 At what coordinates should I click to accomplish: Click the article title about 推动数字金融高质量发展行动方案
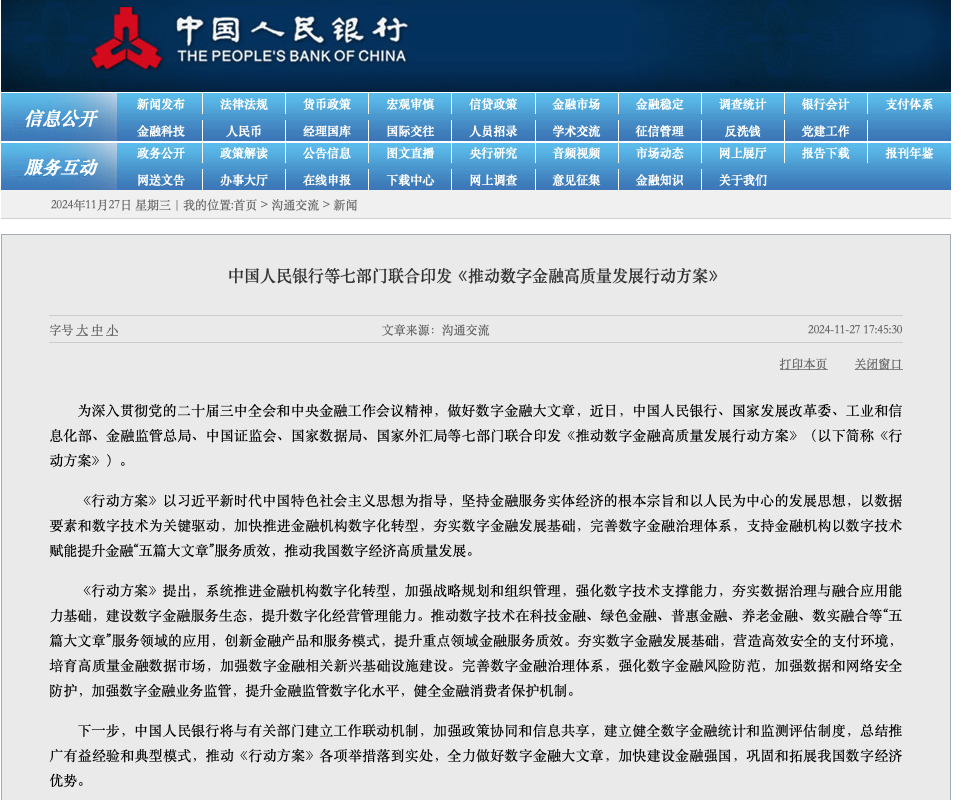click(x=473, y=276)
